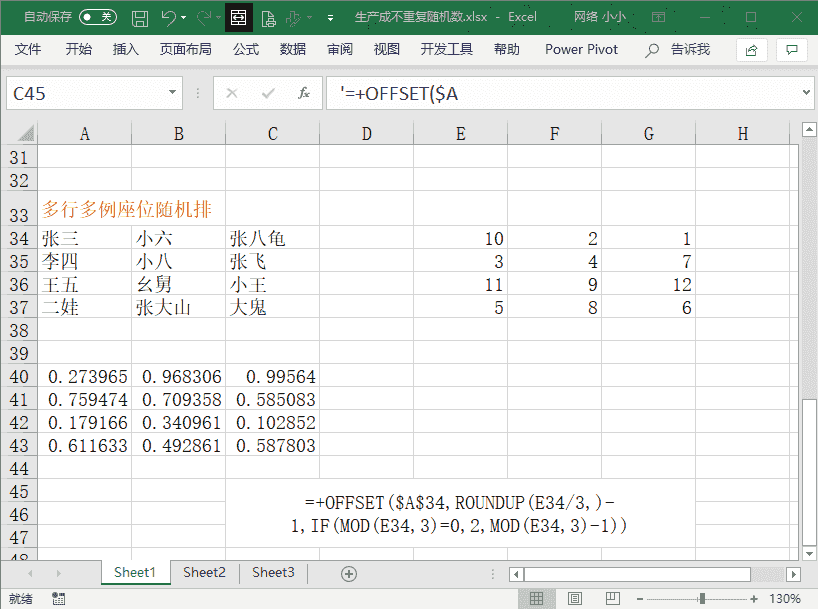818x609 pixels.
Task: Add a new sheet with plus button
Action: click(349, 574)
